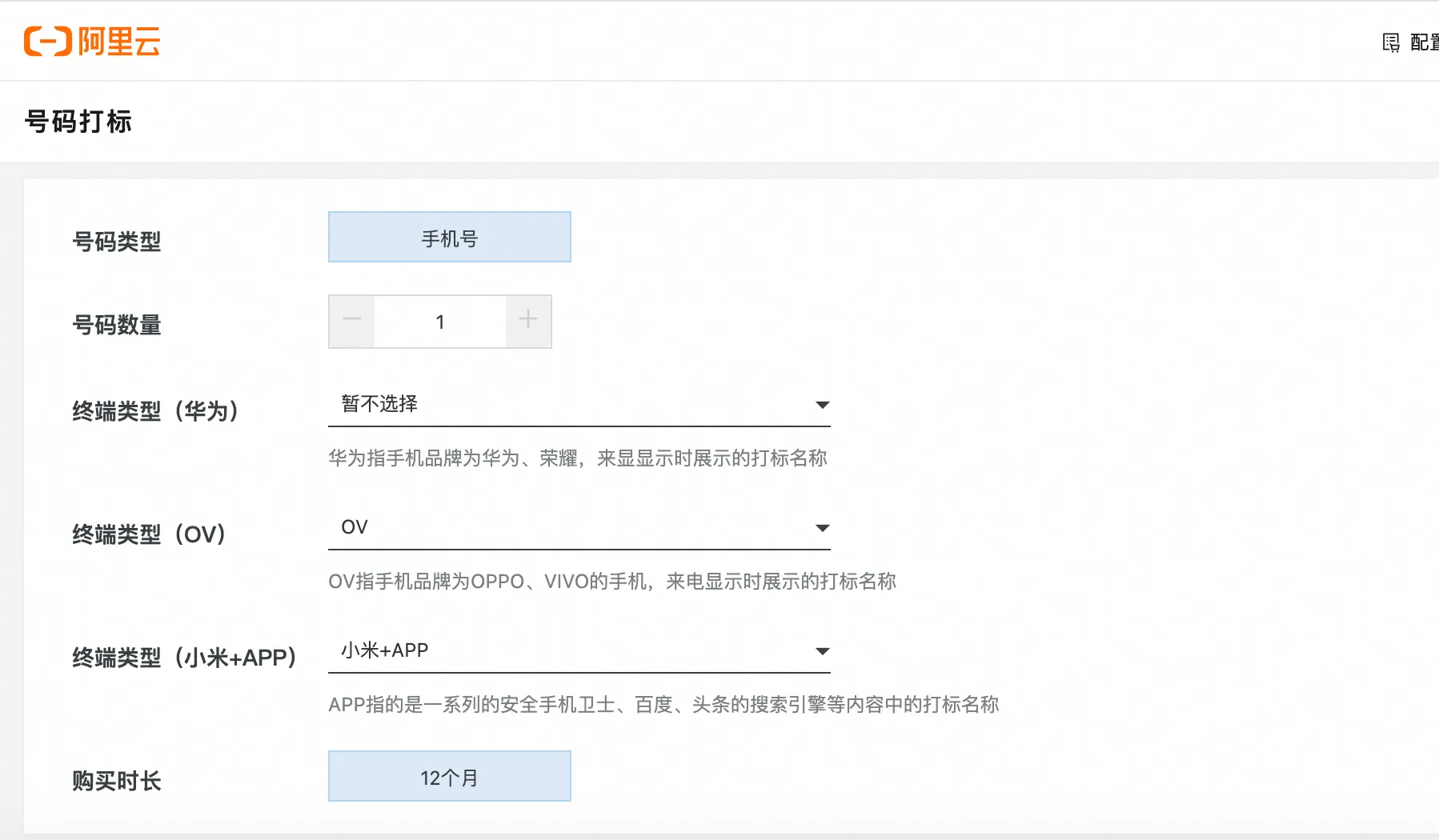Toggle the highlighted phone number type selection
This screenshot has width=1439, height=840.
(449, 237)
